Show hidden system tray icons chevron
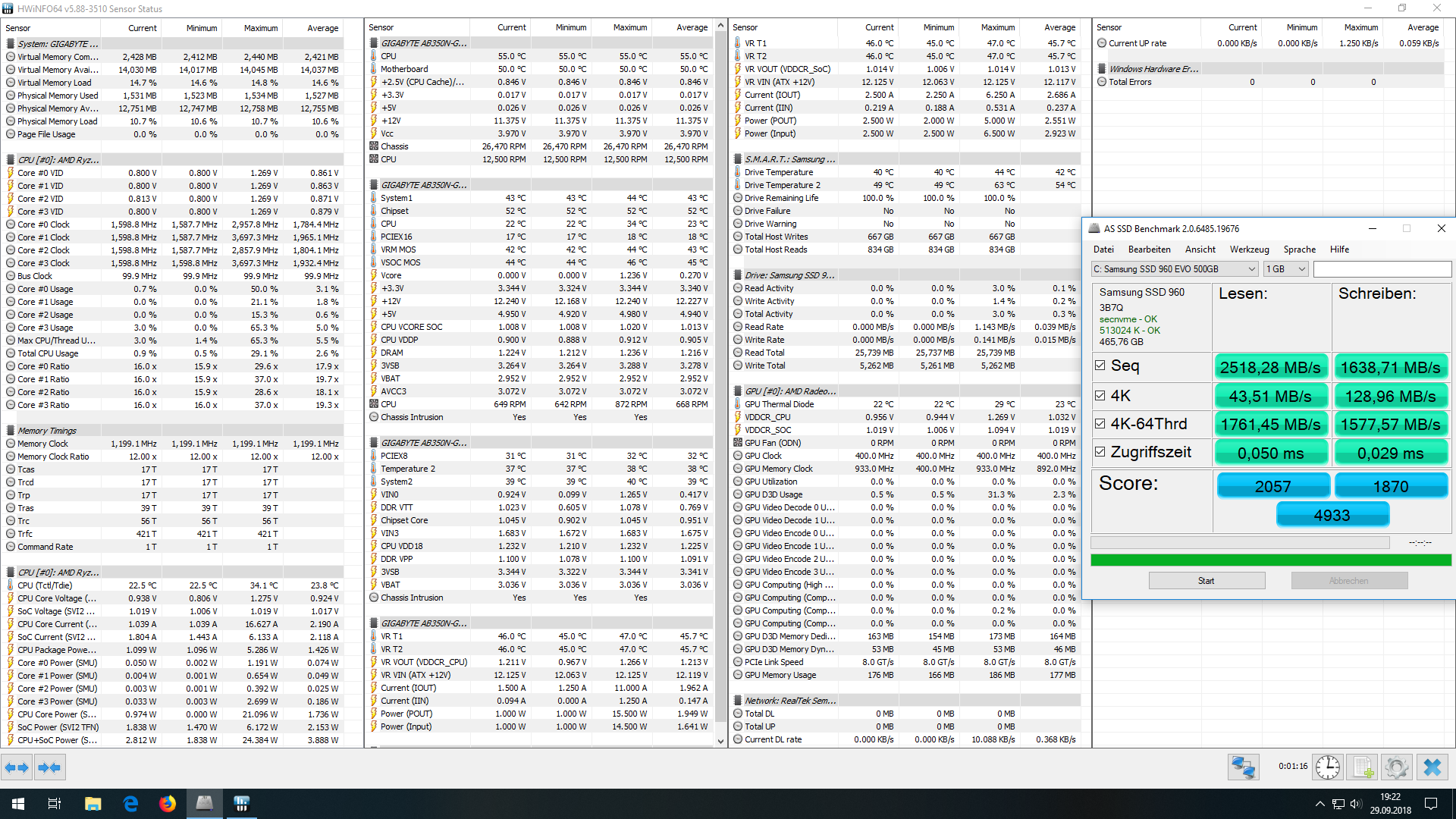Image resolution: width=1456 pixels, height=819 pixels. point(1319,804)
